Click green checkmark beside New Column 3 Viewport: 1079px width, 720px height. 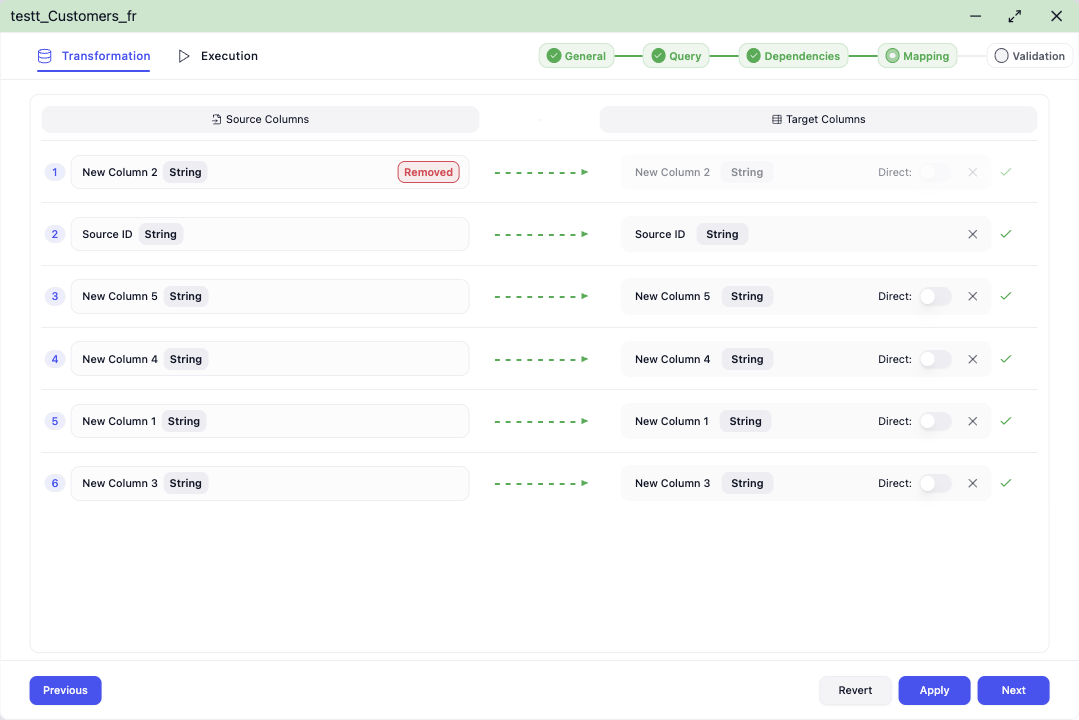[x=1006, y=483]
